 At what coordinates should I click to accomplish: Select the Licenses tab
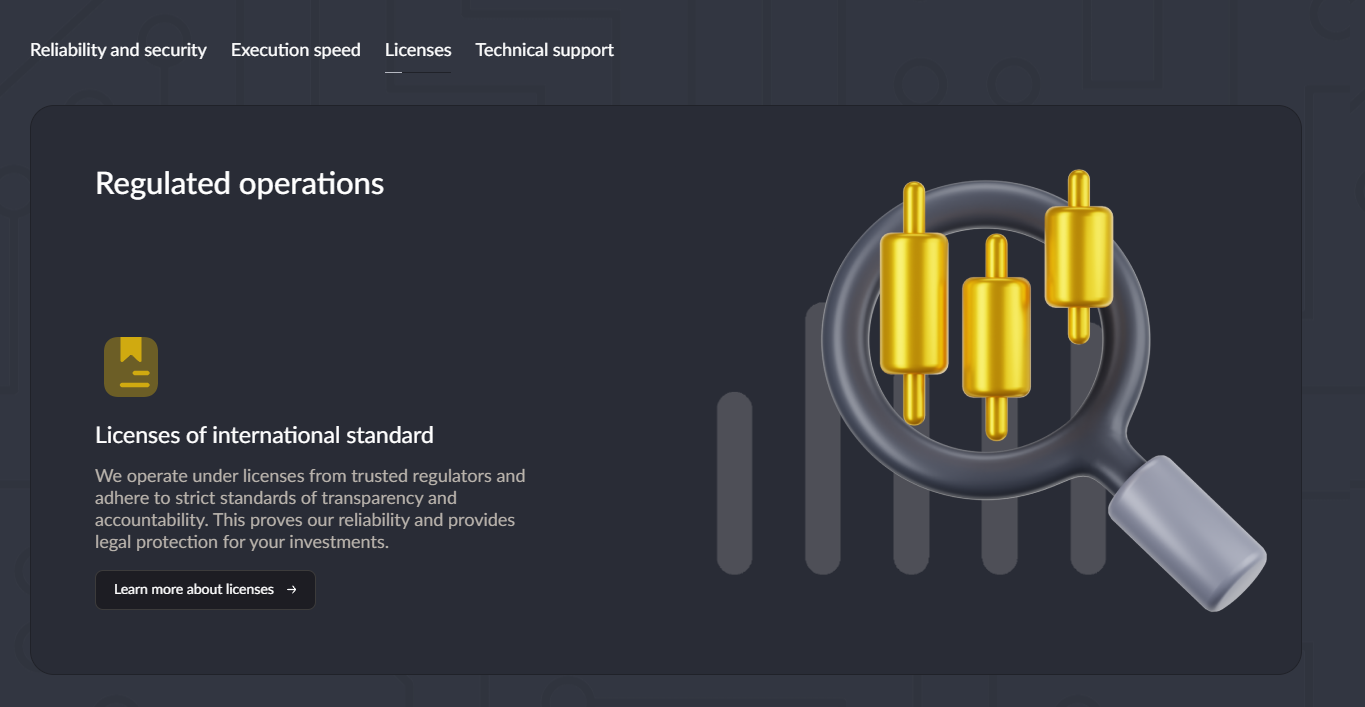pyautogui.click(x=417, y=50)
